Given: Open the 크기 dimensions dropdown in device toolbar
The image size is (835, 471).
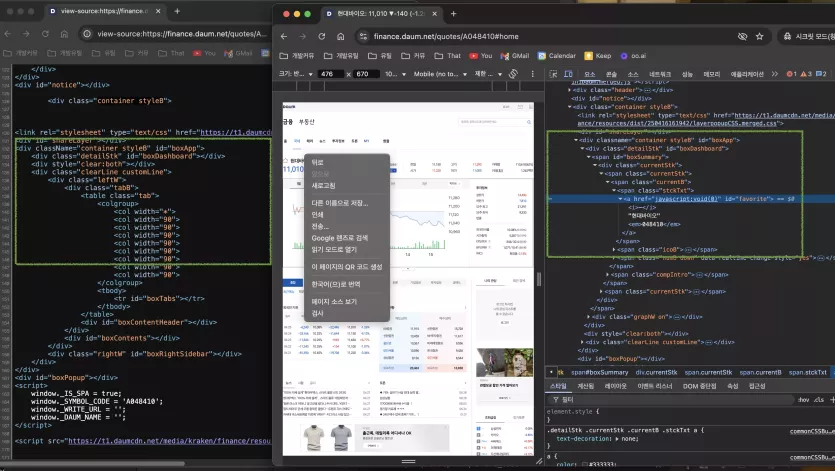Looking at the screenshot, I should click(296, 74).
